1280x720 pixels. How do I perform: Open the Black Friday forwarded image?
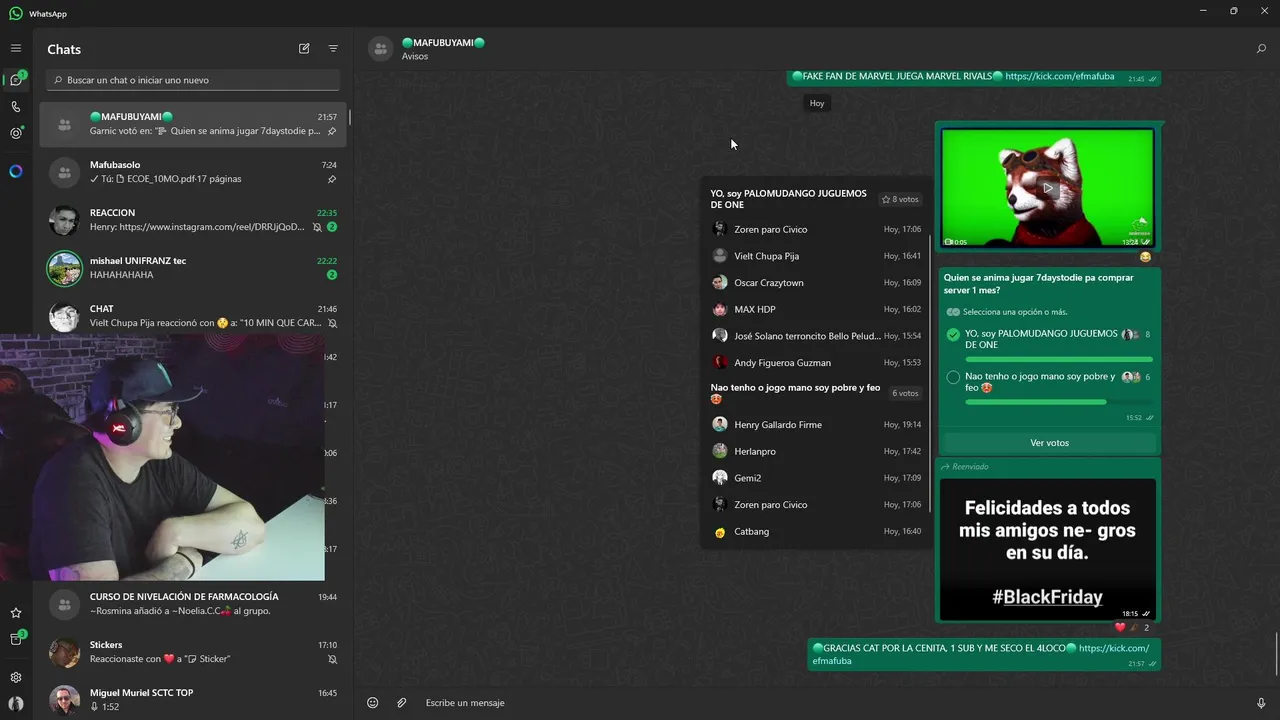[1048, 549]
